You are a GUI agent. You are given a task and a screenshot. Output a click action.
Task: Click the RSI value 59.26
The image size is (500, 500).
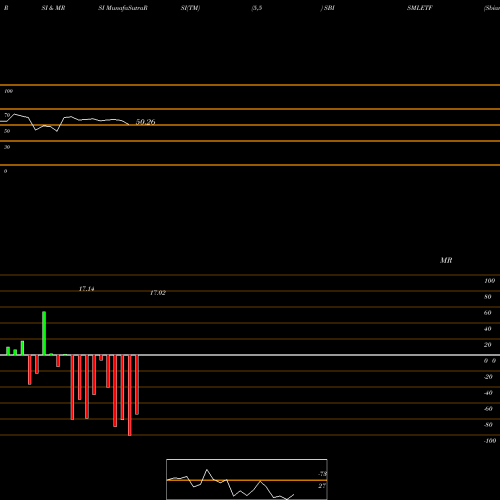point(146,122)
